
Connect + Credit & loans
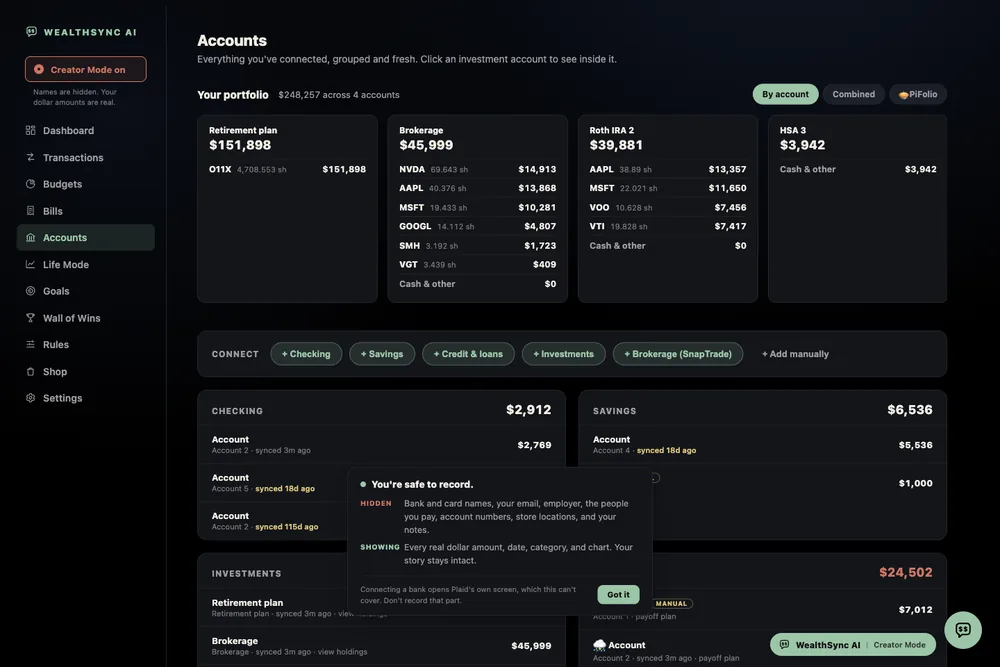[468, 354]
